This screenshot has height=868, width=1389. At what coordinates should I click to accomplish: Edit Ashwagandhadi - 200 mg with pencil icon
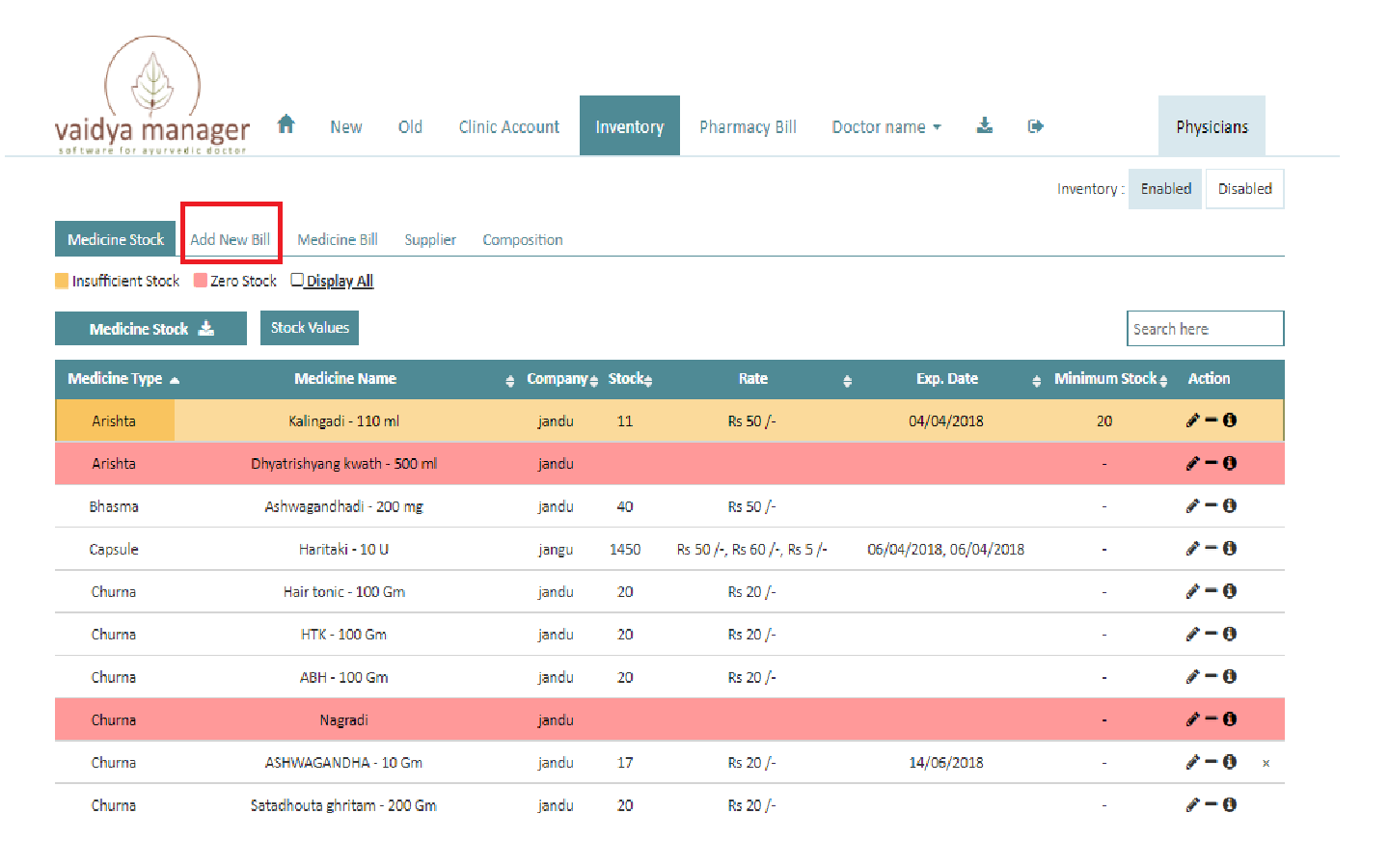tap(1192, 505)
